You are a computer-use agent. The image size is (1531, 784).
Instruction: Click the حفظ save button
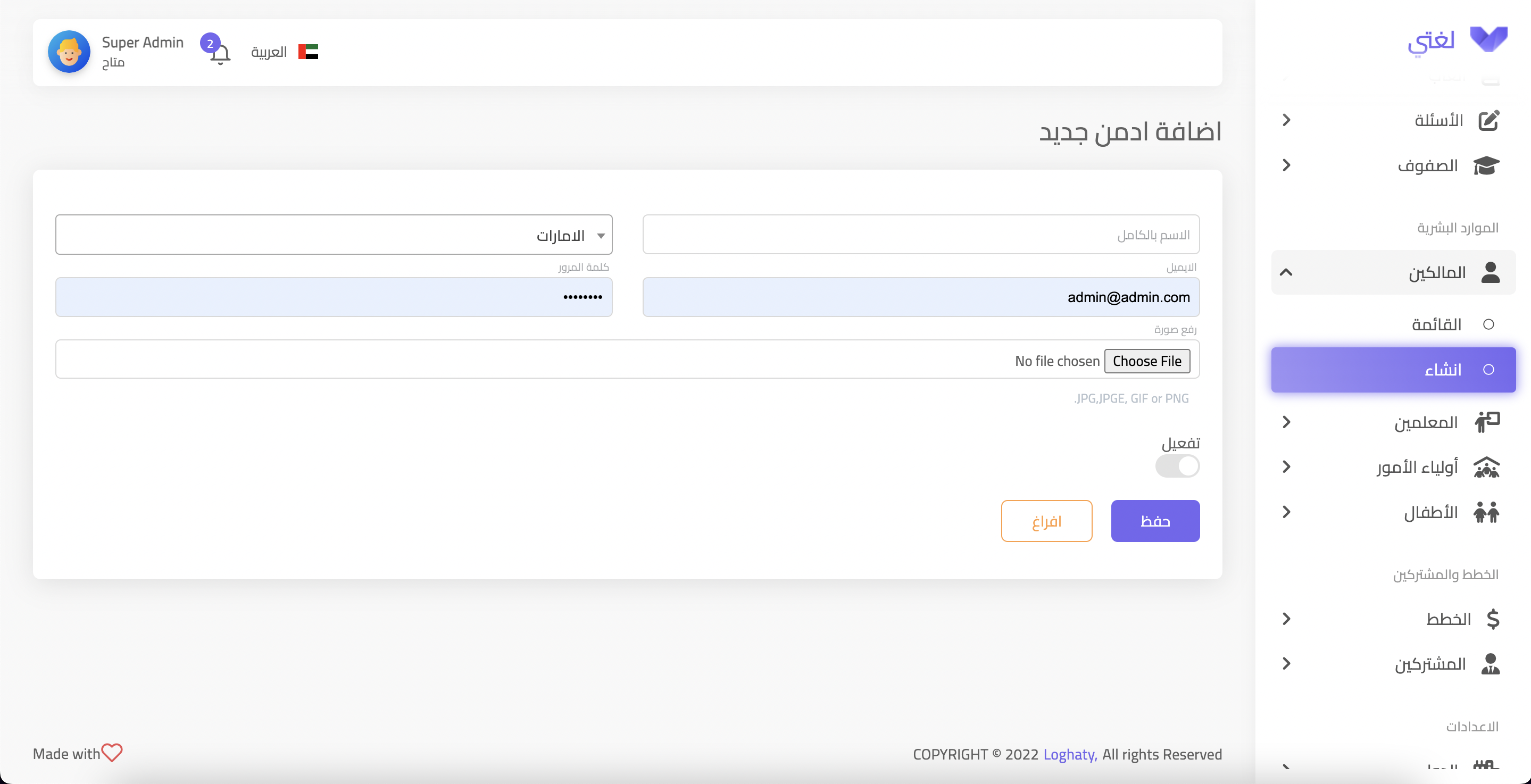(1155, 521)
